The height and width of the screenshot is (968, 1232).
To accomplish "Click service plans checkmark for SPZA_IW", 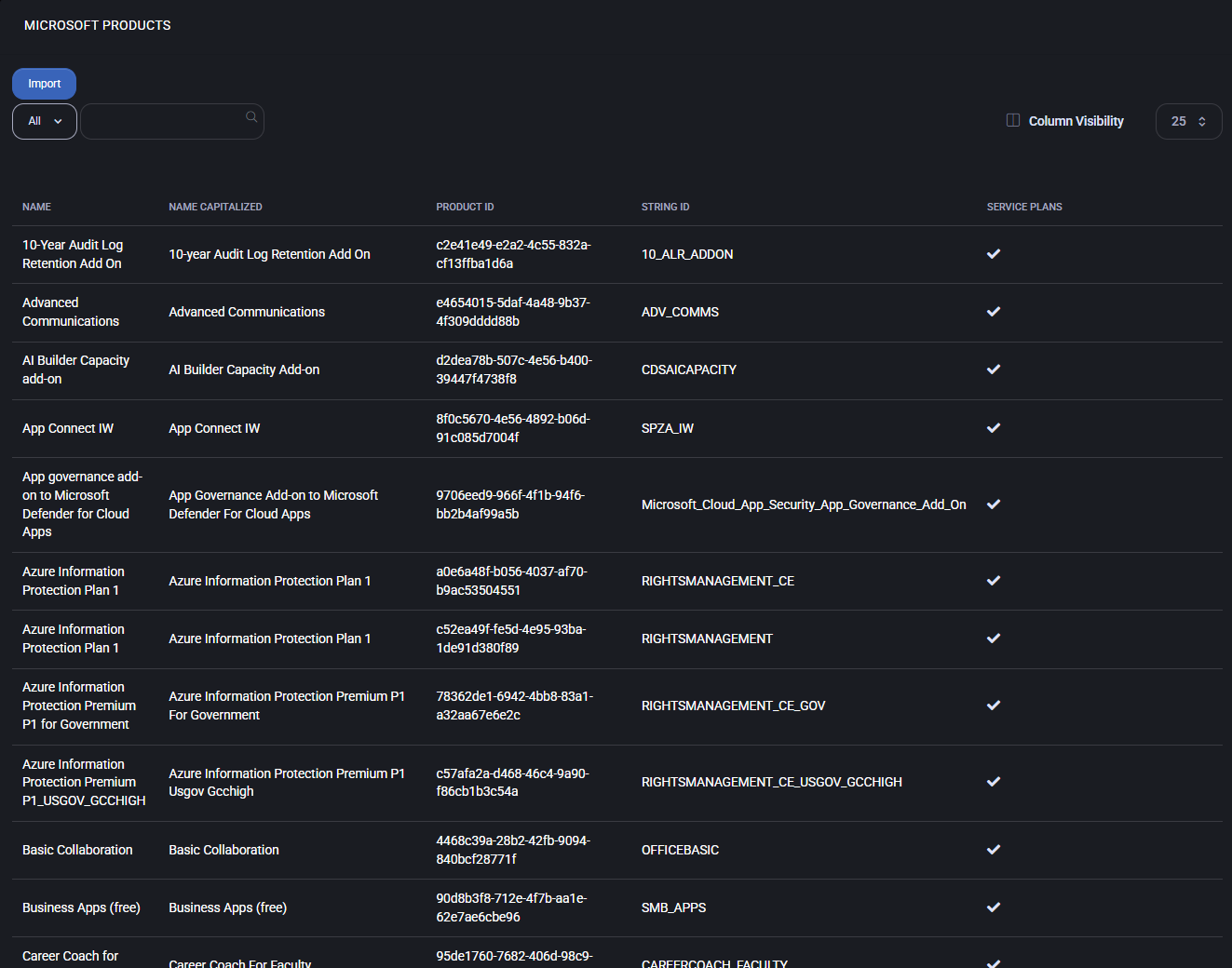I will coord(994,428).
